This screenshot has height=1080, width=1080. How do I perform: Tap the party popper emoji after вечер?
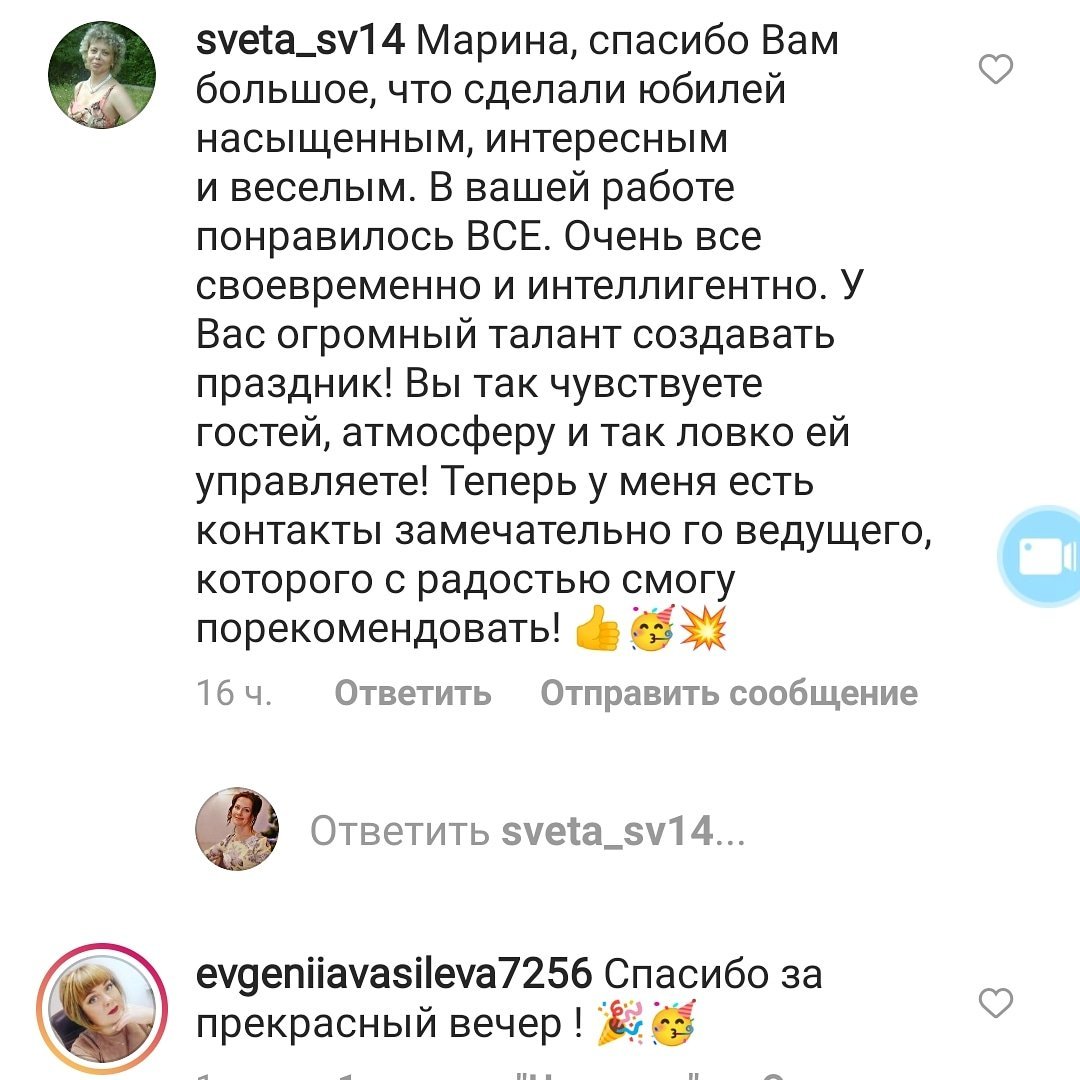click(x=619, y=1023)
